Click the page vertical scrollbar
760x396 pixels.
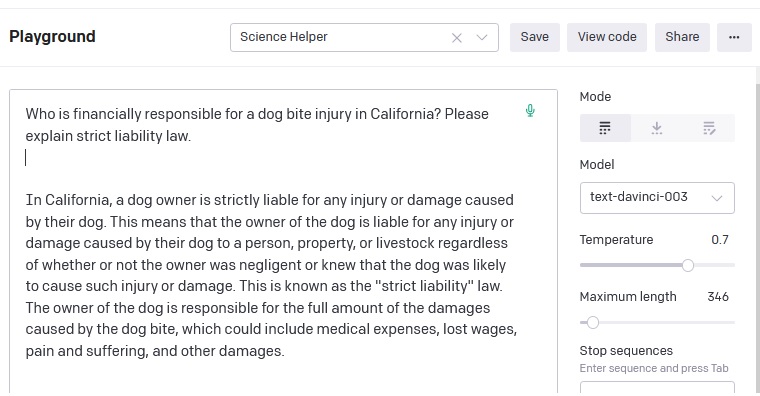point(757,231)
